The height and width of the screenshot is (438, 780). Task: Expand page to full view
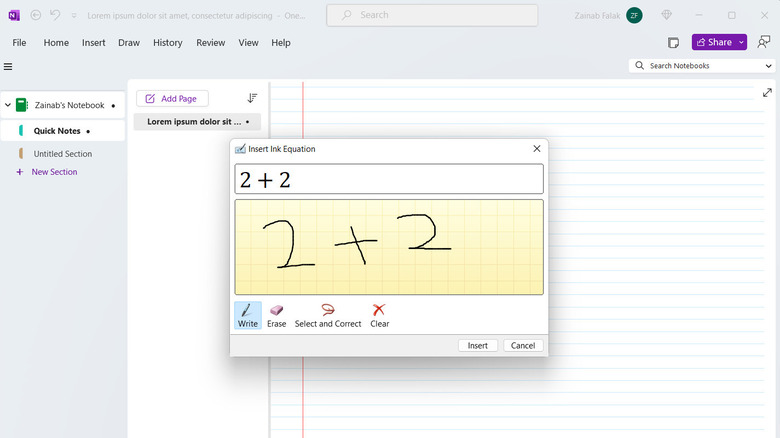[767, 93]
